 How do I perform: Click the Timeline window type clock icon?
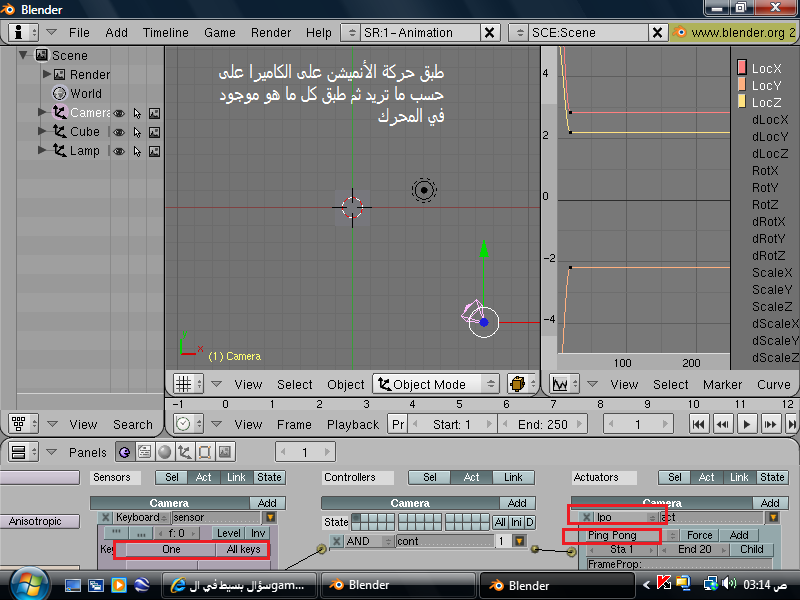[188, 424]
